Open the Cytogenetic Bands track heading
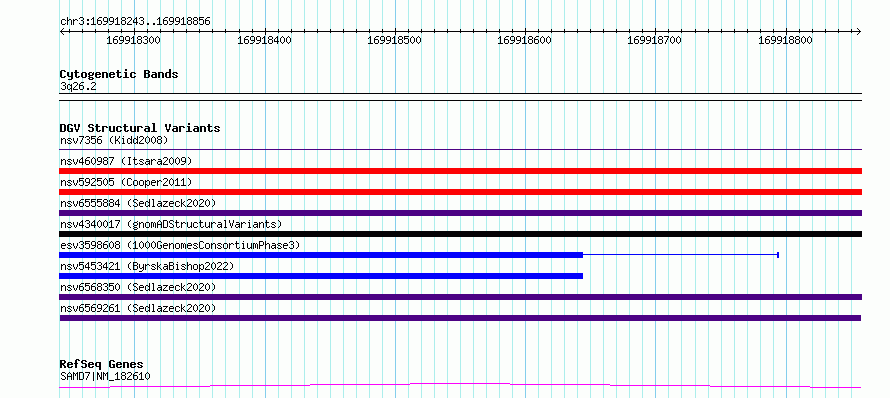Viewport: 890px width, 398px height. click(119, 74)
